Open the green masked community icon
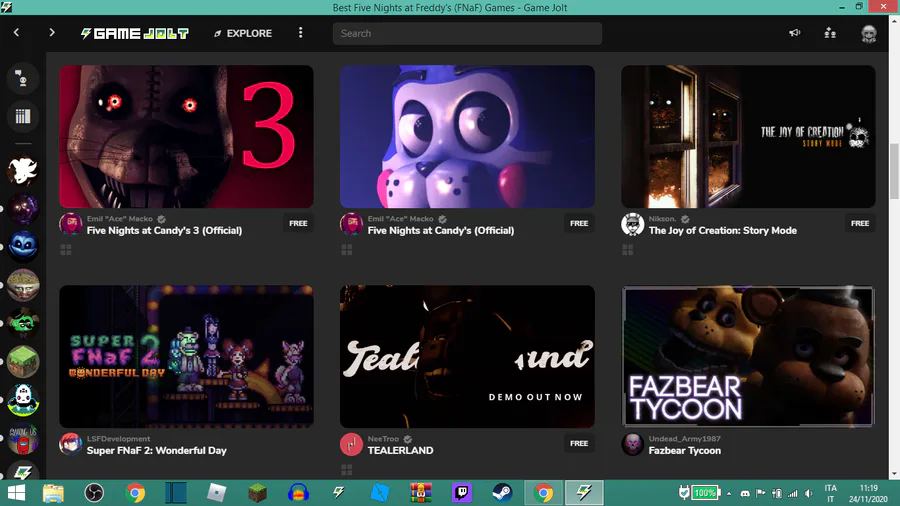The width and height of the screenshot is (900, 506). tap(23, 323)
